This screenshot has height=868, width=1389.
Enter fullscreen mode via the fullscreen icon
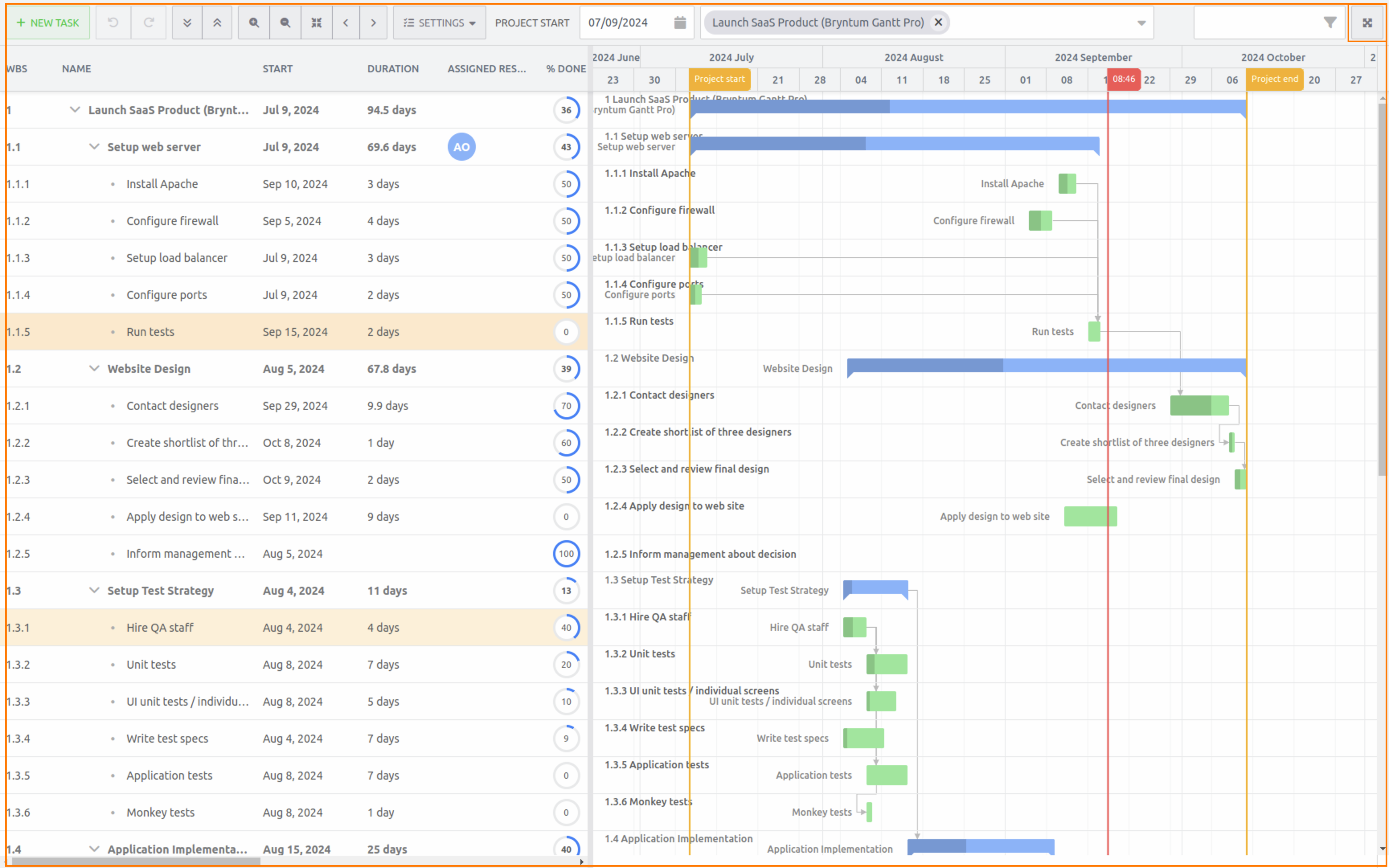(1368, 23)
